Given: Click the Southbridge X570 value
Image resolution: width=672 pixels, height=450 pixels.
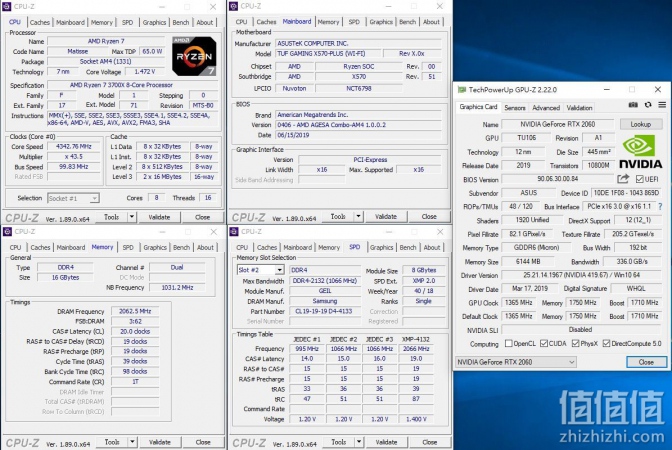Looking at the screenshot, I should point(359,77).
